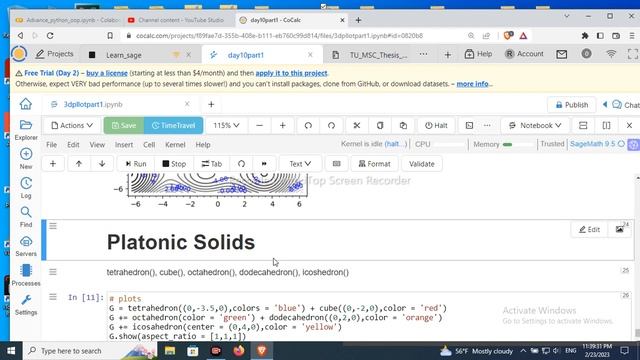Screen dimensions: 640x360
Task: Open the Kernel menu
Action: 175,144
